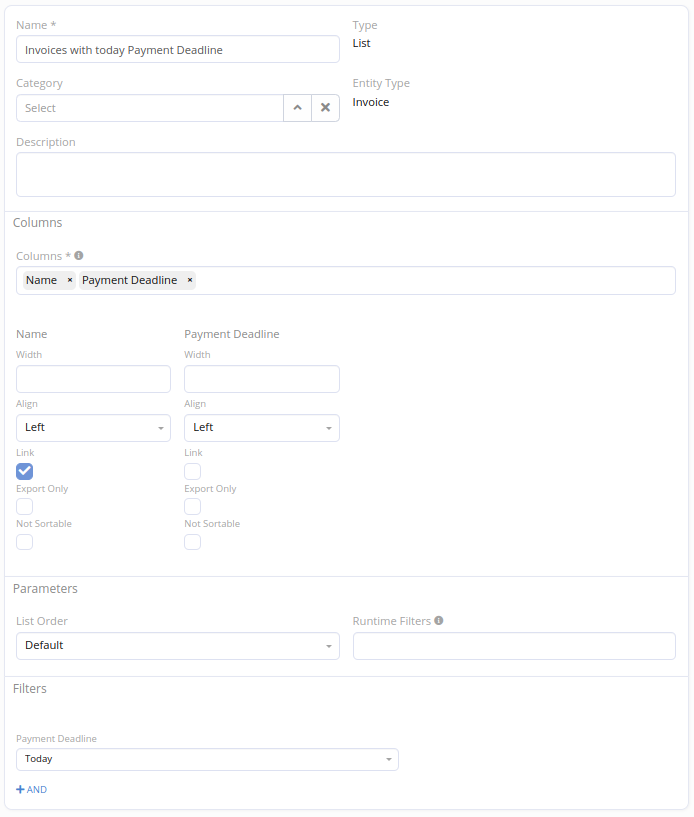Viewport: 694px width, 817px height.
Task: Remove the Payment Deadline column tag
Action: tap(190, 280)
